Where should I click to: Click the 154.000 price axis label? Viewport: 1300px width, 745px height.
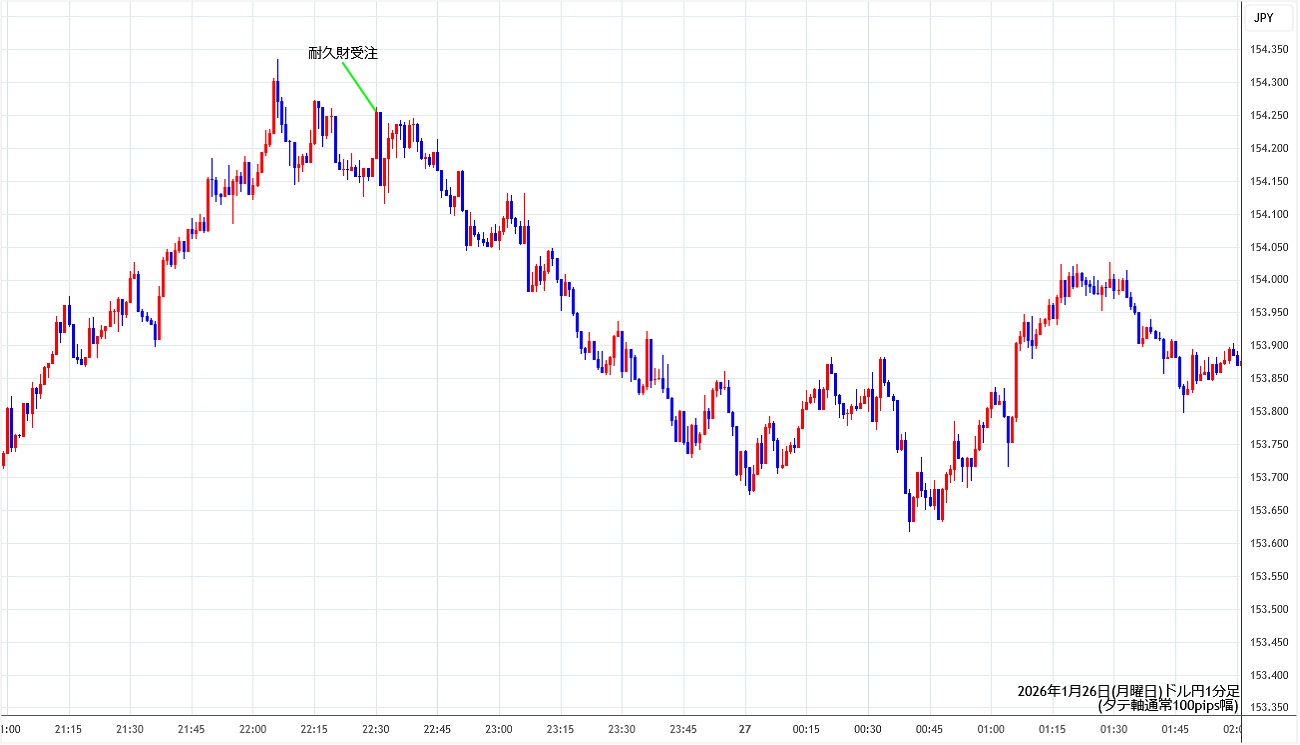tap(1269, 280)
